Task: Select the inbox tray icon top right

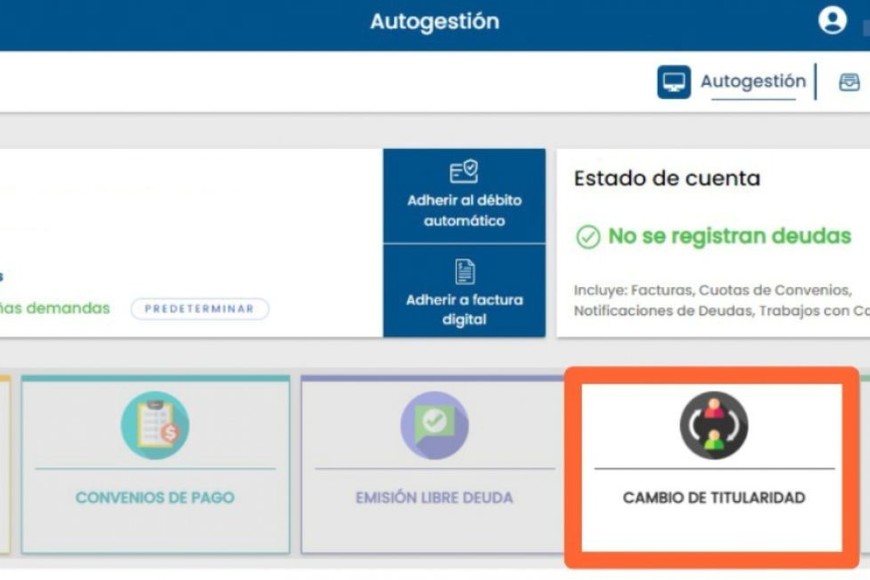Action: tap(849, 82)
